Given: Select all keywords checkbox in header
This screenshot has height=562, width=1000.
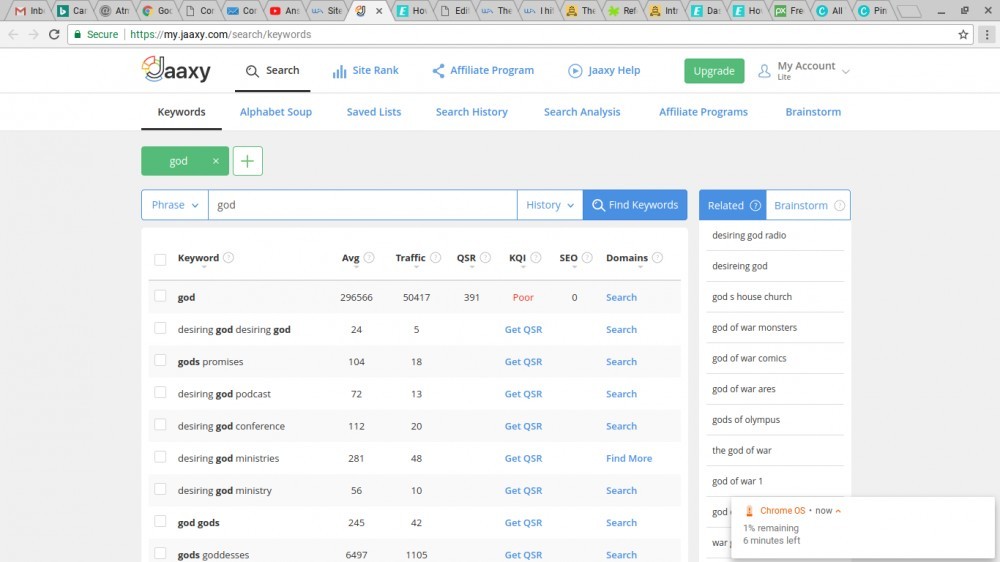Looking at the screenshot, I should (x=160, y=259).
